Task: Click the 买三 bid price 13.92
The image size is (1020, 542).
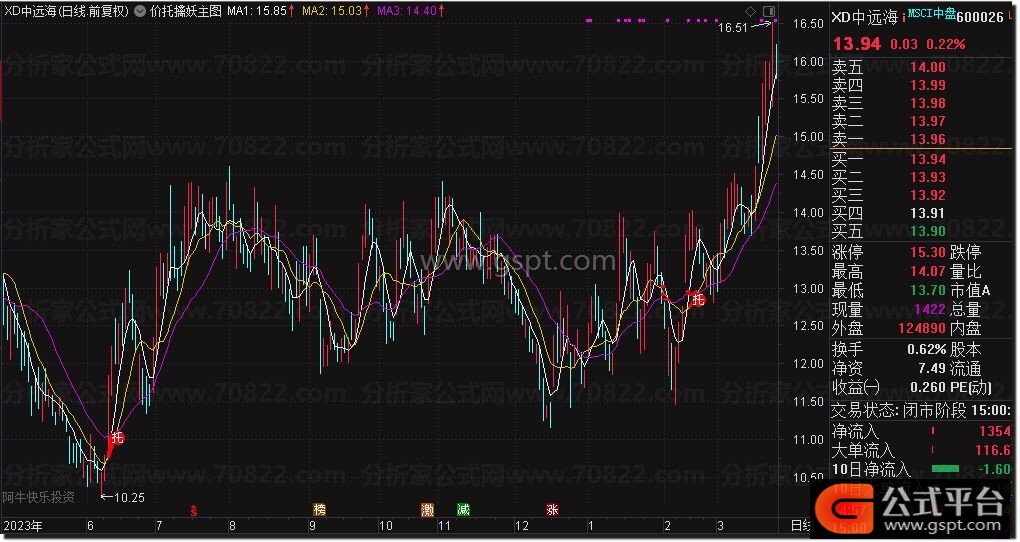Action: coord(928,195)
